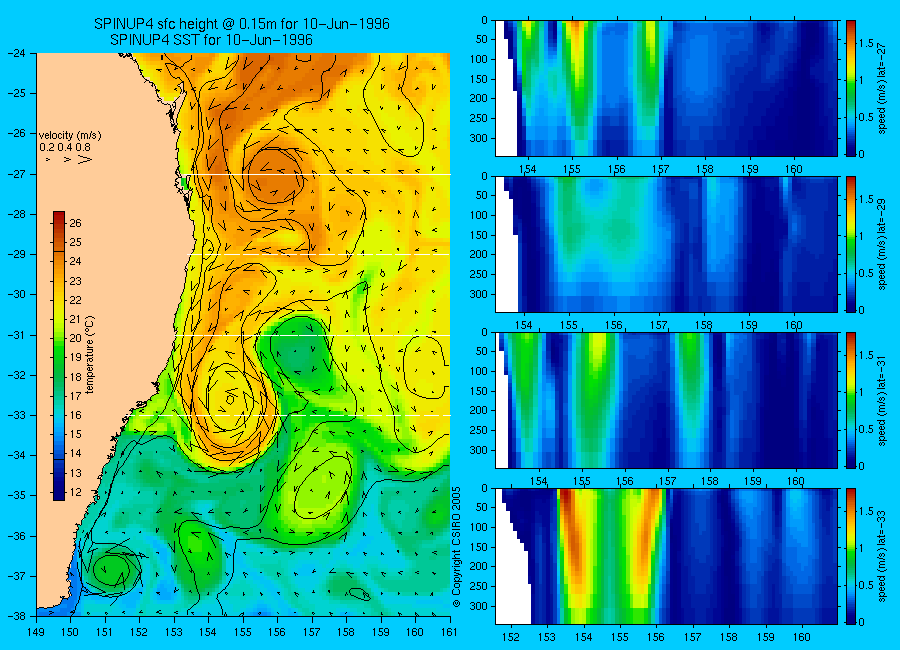Image resolution: width=900 pixels, height=650 pixels.
Task: Click the warm eddy center near 155.5, -27
Action: tap(276, 174)
